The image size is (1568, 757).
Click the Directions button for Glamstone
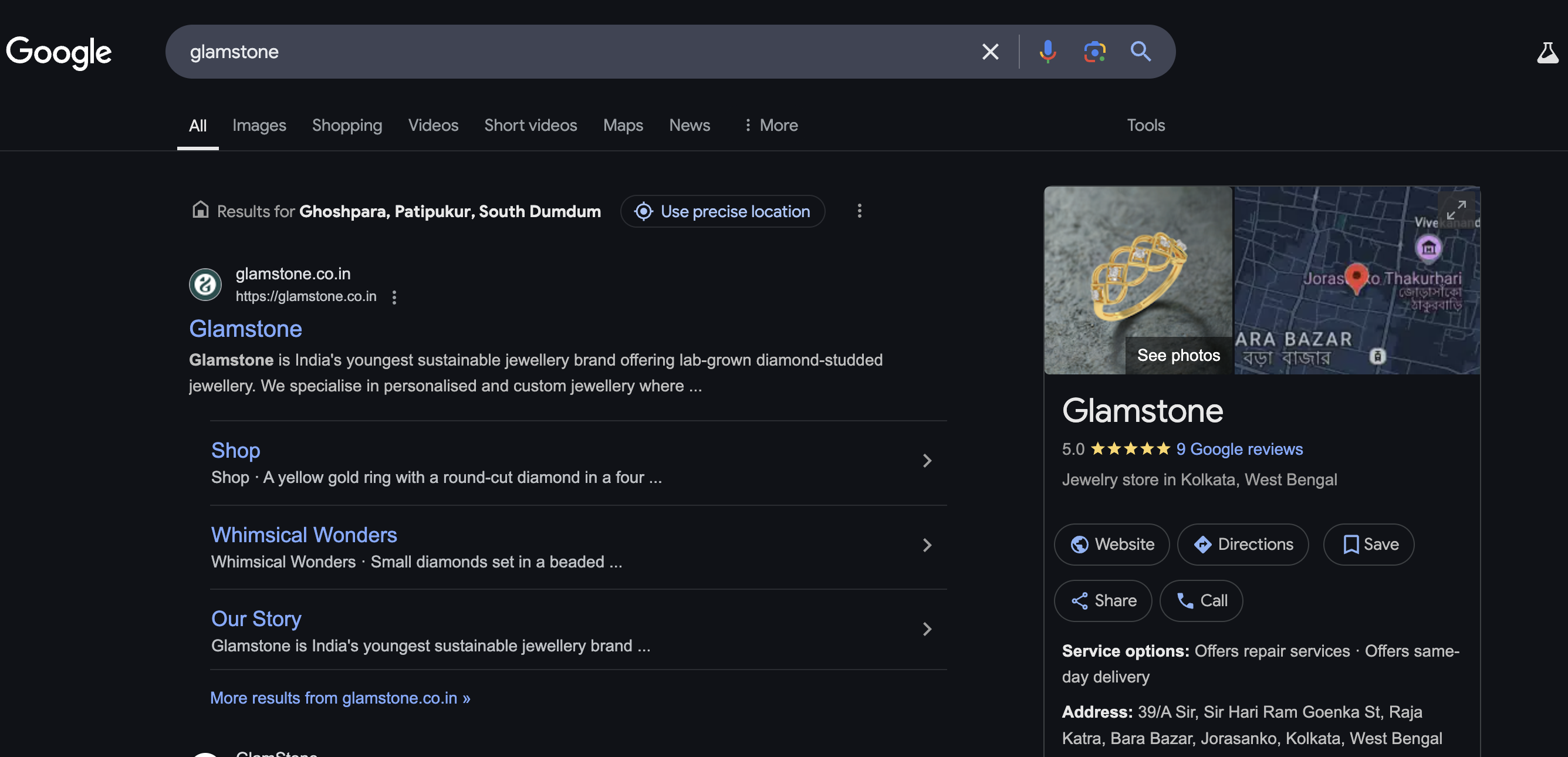pos(1242,544)
